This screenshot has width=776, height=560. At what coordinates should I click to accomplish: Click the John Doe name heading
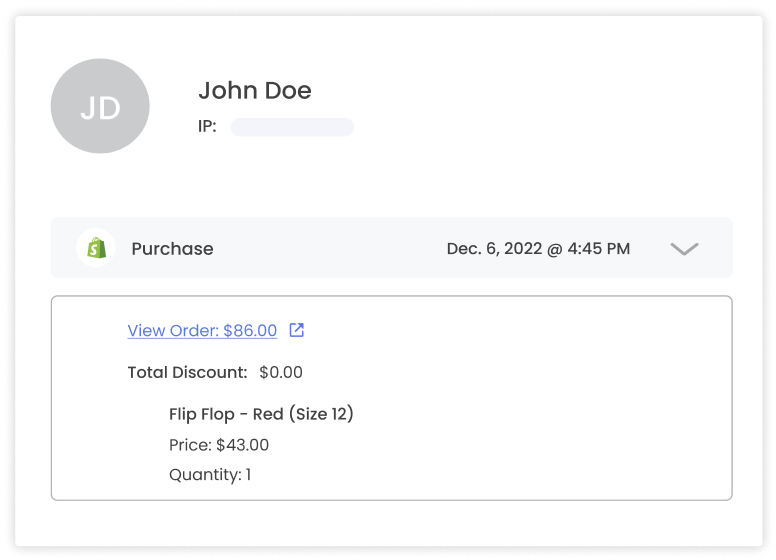[255, 91]
